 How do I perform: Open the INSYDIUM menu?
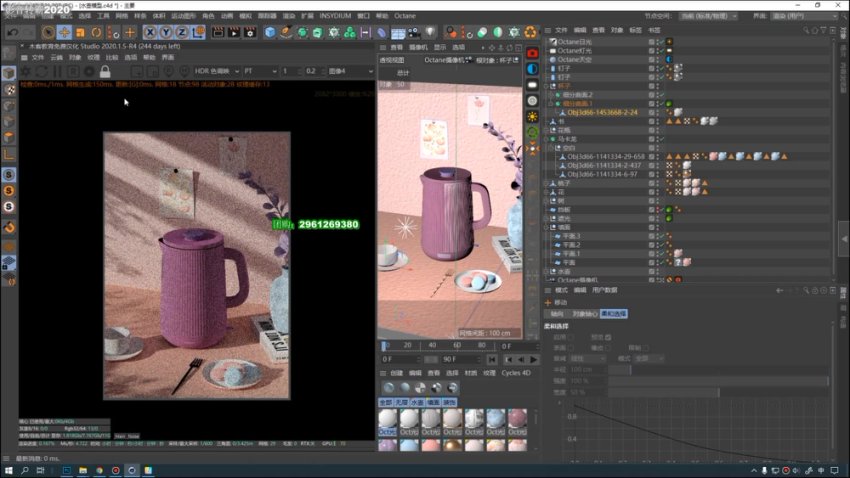tap(334, 16)
